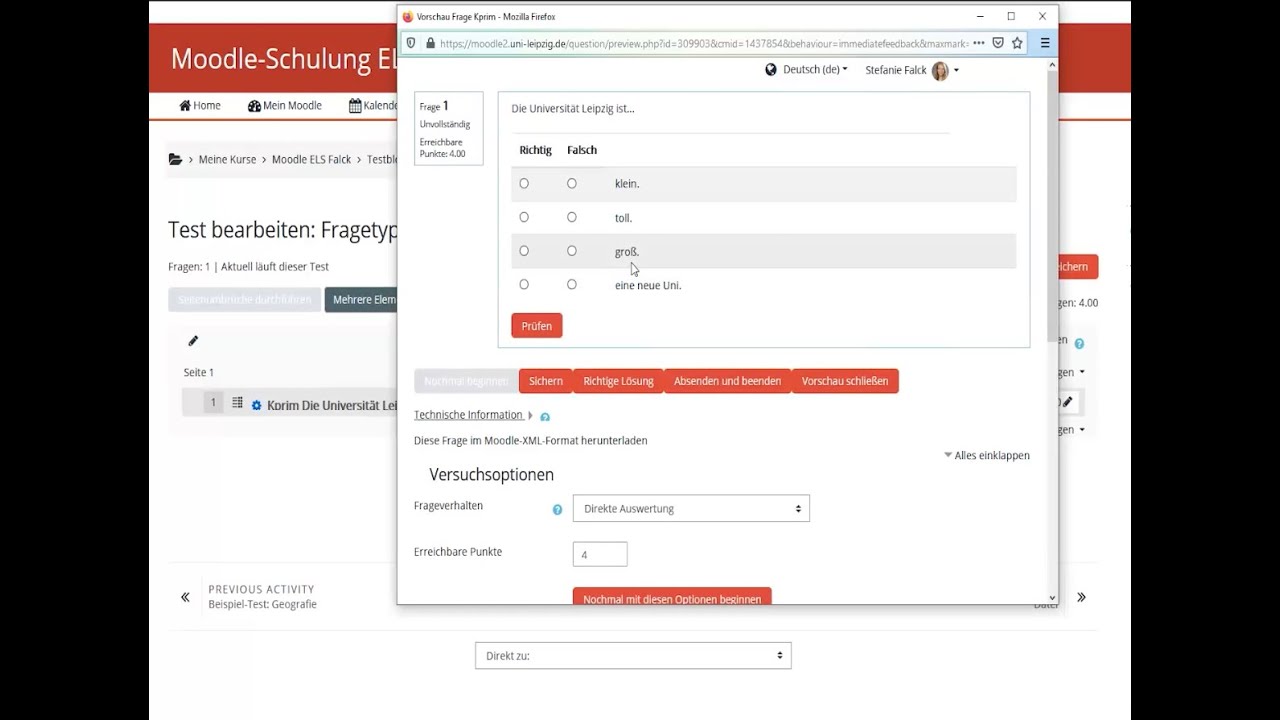Click the breadcrumb folder icon
Image resolution: width=1280 pixels, height=720 pixels.
coord(176,160)
